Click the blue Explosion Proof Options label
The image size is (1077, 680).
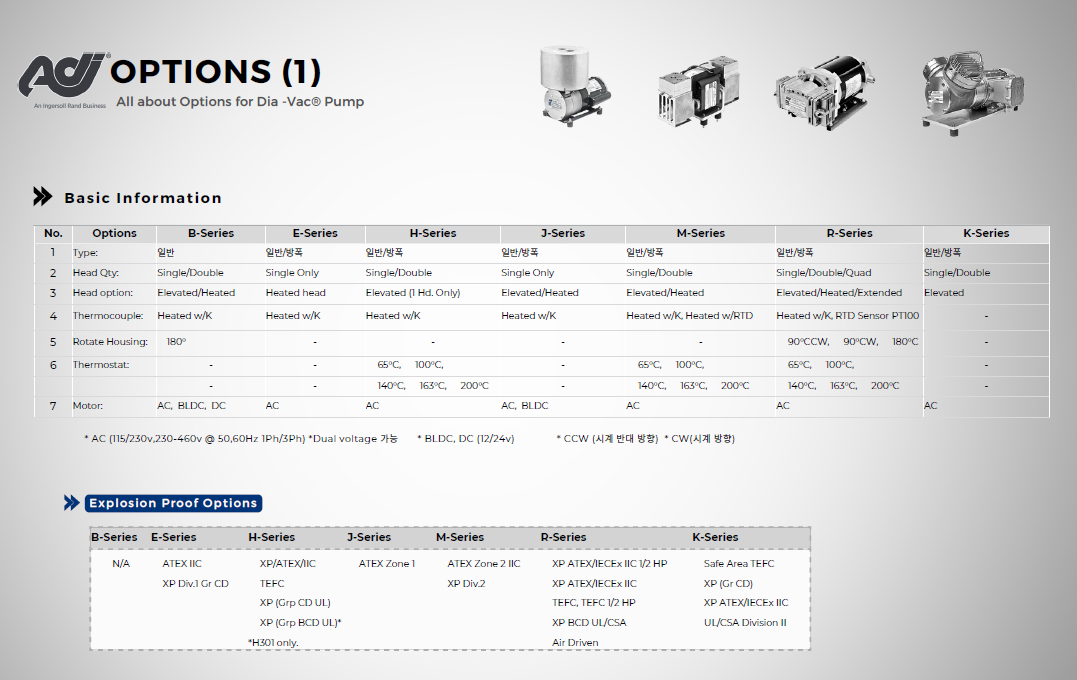[x=173, y=503]
